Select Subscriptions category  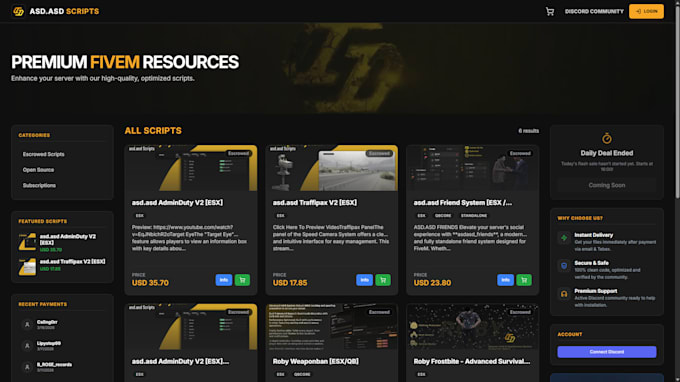tap(39, 186)
